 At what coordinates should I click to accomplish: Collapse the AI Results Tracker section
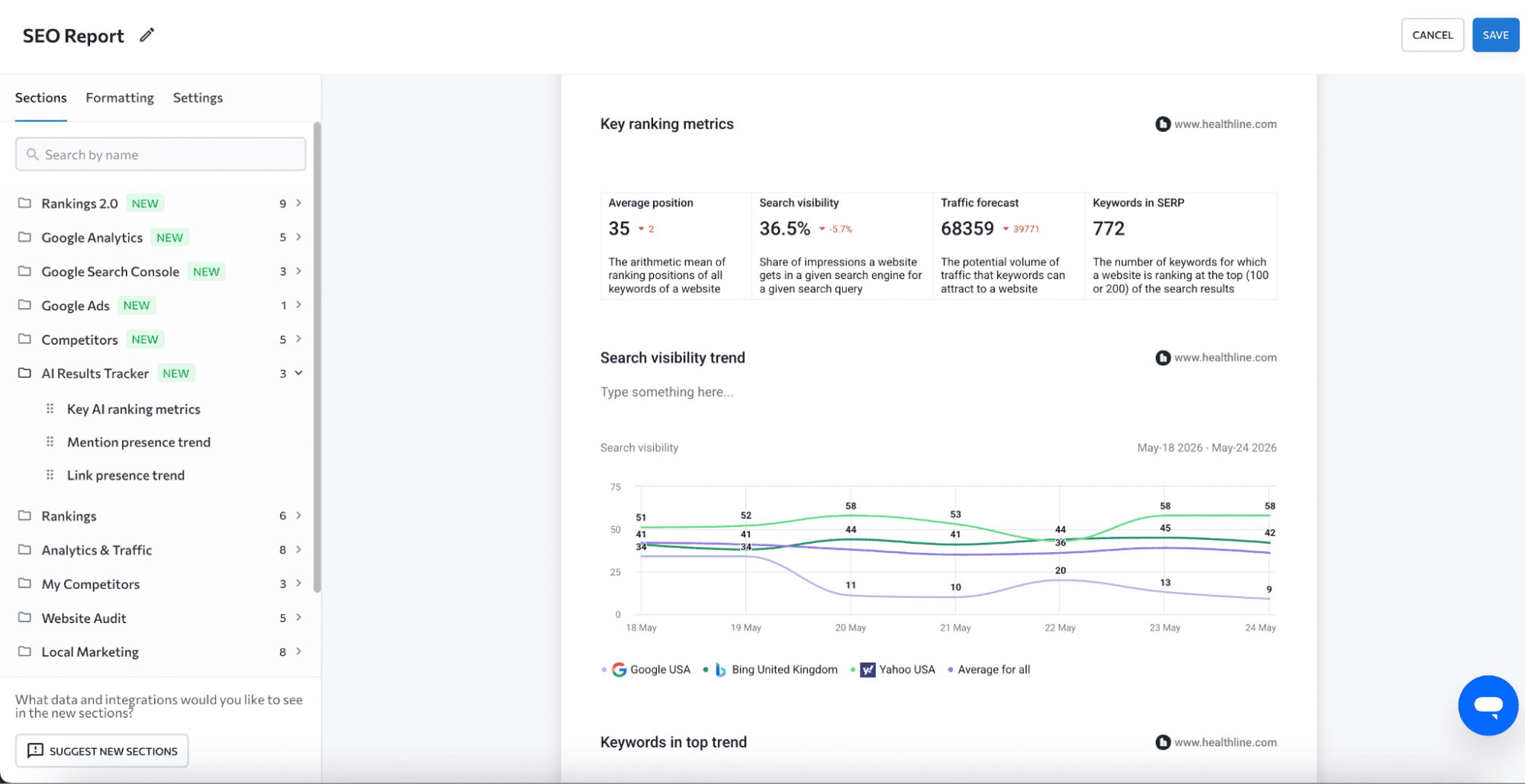(x=299, y=373)
